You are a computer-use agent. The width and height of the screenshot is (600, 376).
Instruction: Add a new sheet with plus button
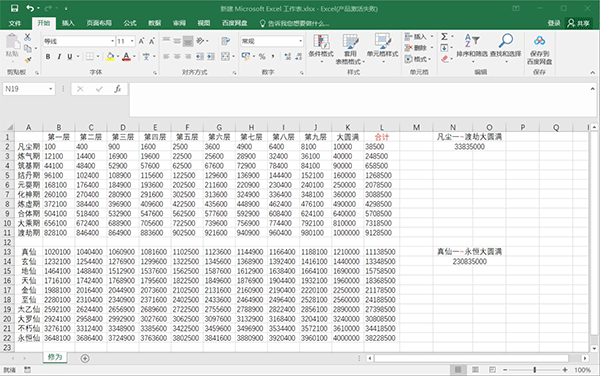[85, 358]
